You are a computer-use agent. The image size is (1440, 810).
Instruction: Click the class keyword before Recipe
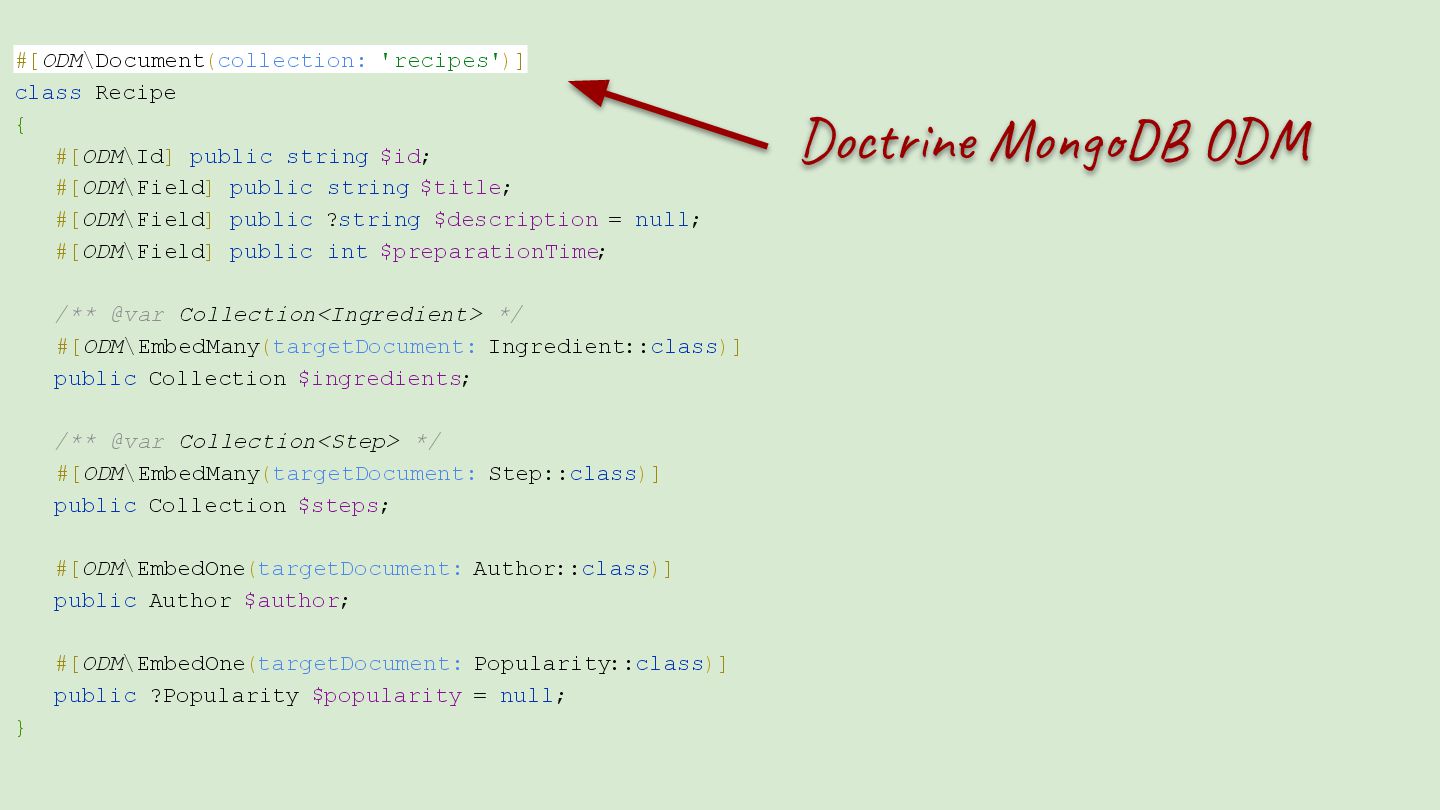pyautogui.click(x=48, y=93)
